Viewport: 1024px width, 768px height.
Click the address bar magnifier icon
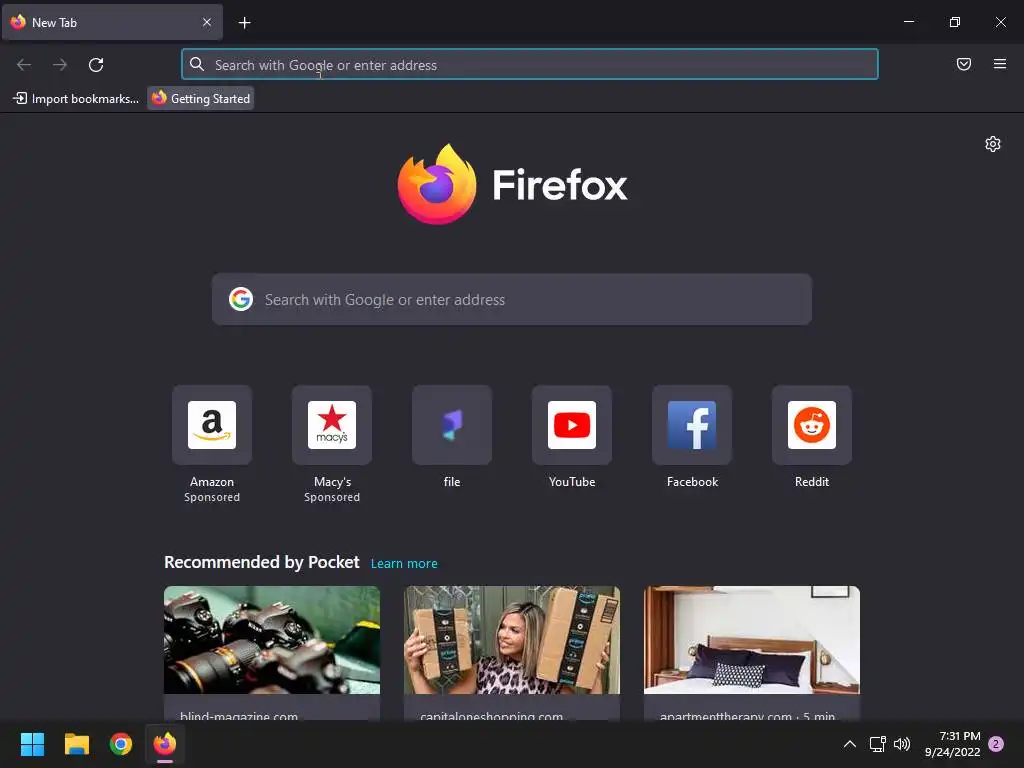coord(197,64)
